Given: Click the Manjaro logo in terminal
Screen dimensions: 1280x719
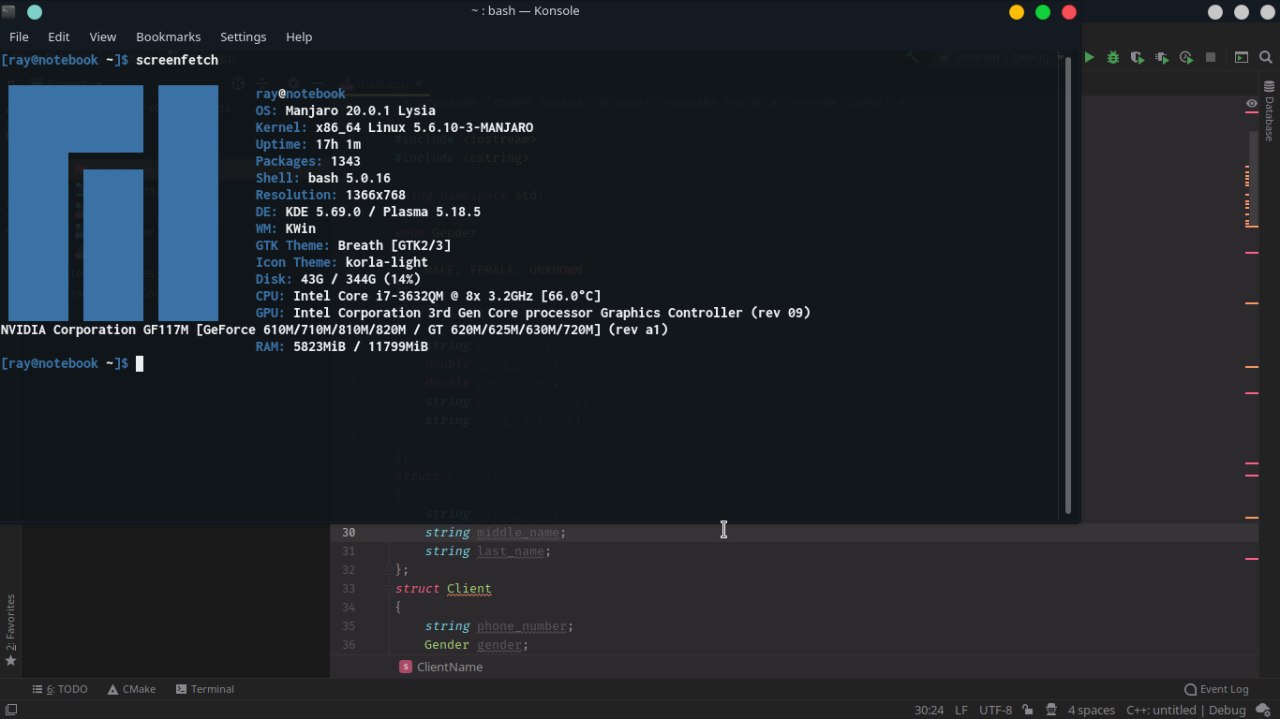Looking at the screenshot, I should coord(113,202).
